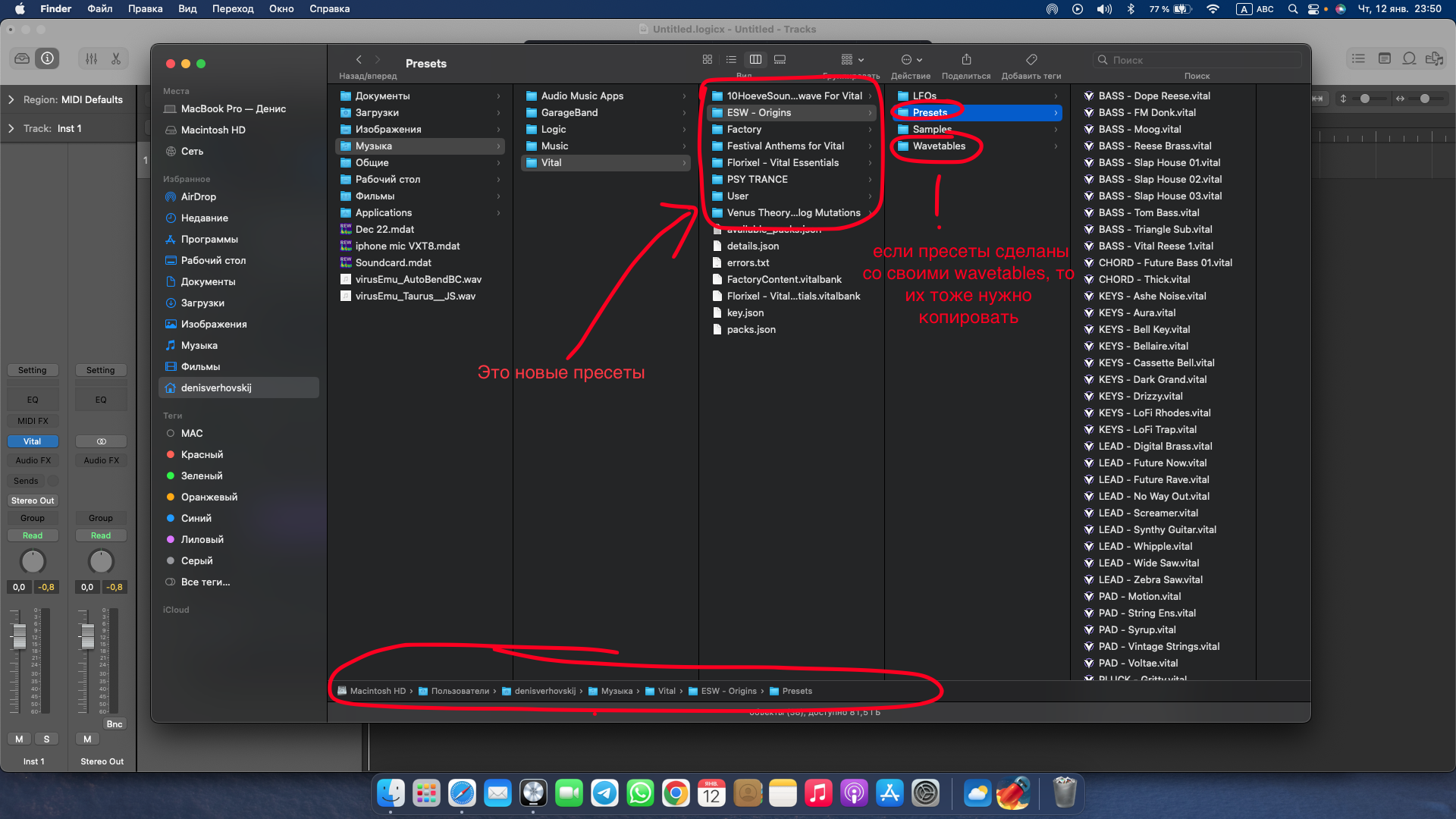Image resolution: width=1456 pixels, height=819 pixels.
Task: Click the Stereo Out output slot
Action: pyautogui.click(x=33, y=500)
